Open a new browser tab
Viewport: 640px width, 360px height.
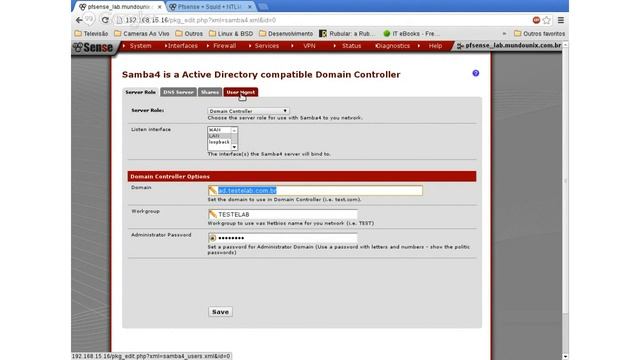(263, 7)
